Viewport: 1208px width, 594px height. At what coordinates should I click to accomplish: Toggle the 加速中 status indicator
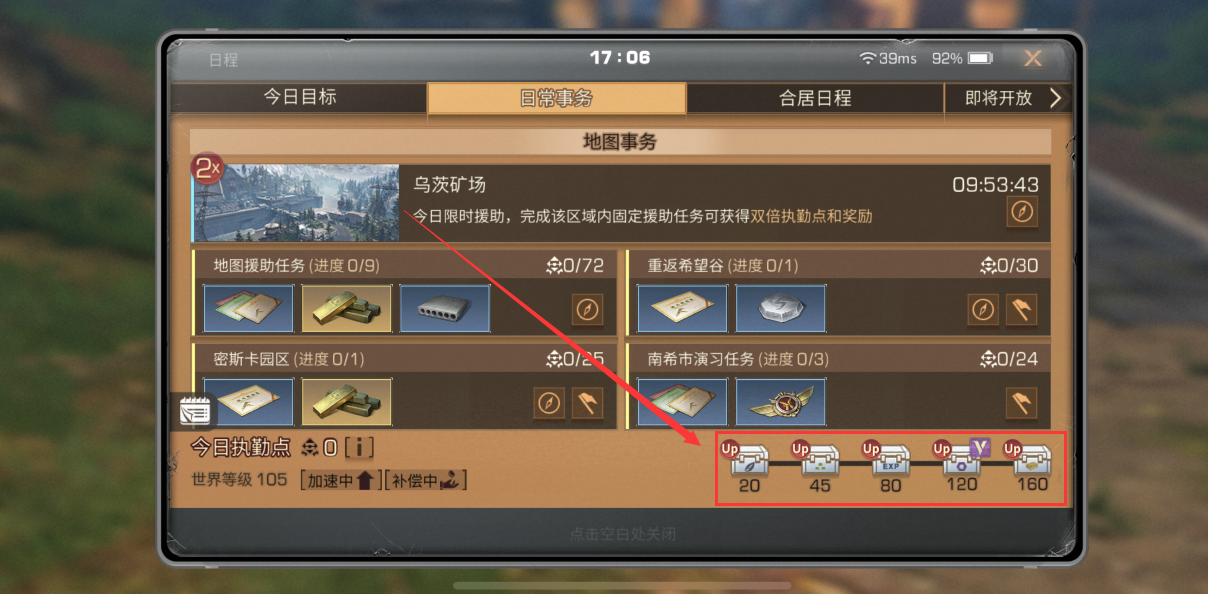pos(340,481)
